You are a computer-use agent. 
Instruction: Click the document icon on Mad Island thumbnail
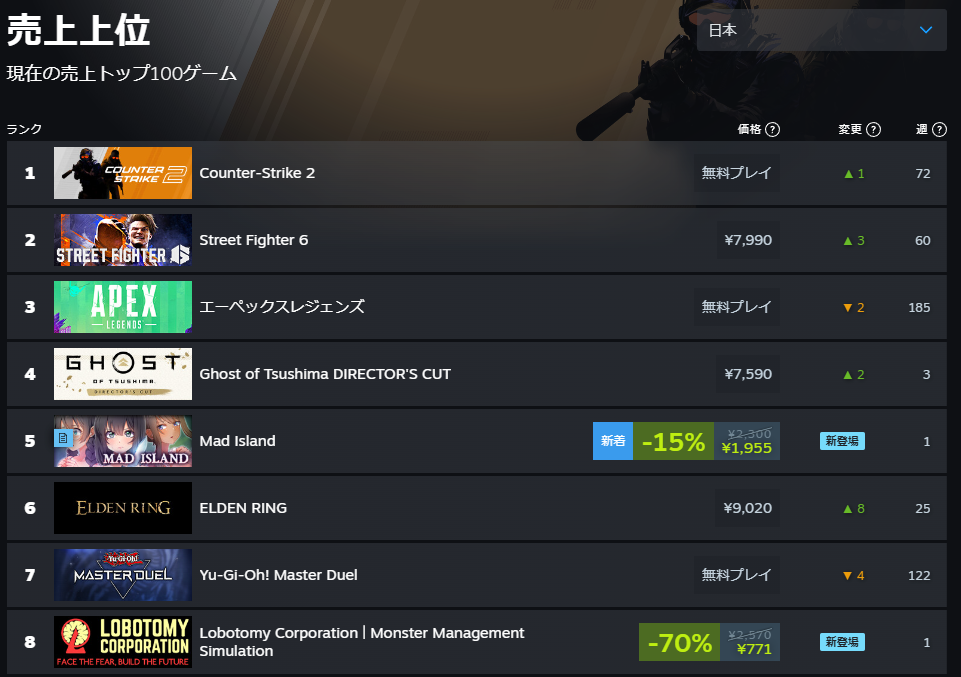coord(63,438)
